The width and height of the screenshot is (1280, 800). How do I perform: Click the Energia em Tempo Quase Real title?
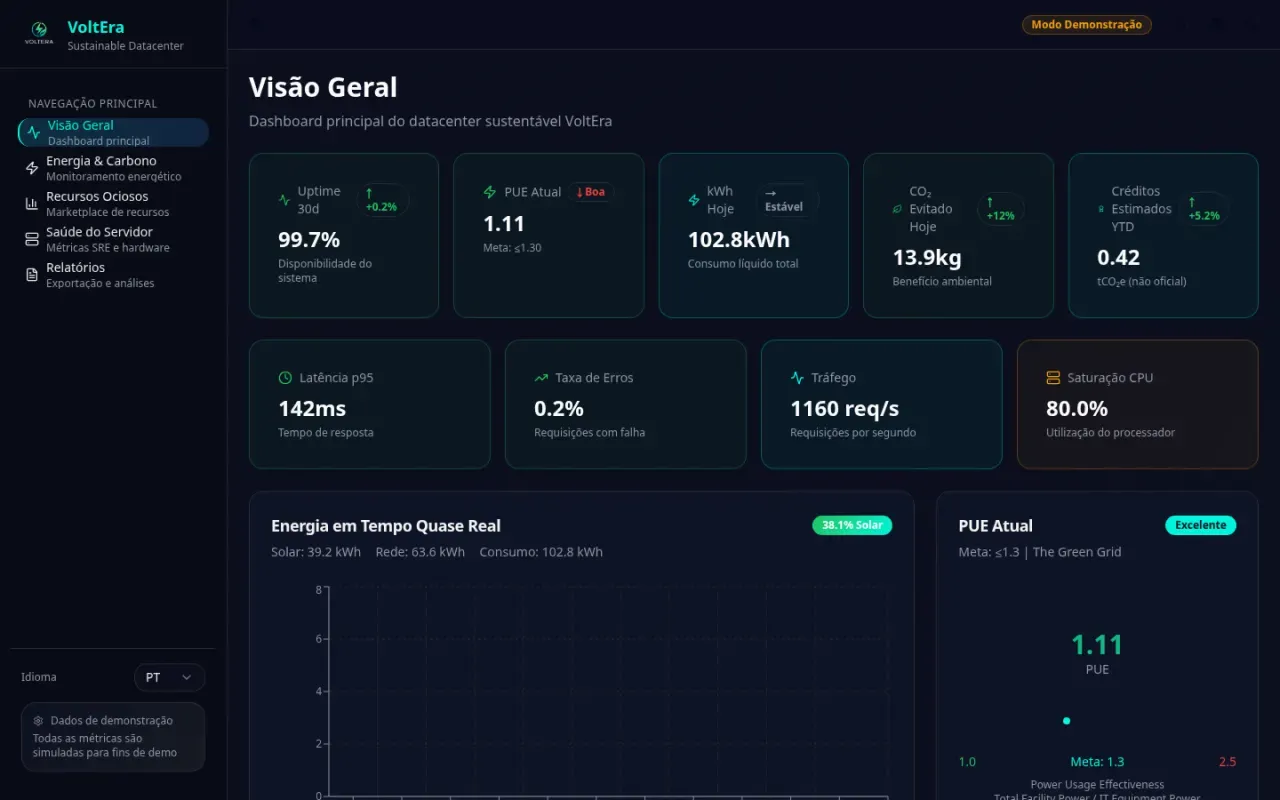point(386,526)
